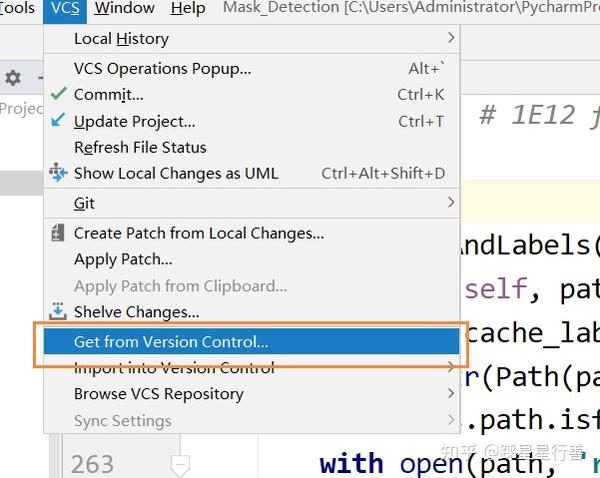Choose Apply Patch... menu item
This screenshot has height=478, width=600.
[x=123, y=259]
